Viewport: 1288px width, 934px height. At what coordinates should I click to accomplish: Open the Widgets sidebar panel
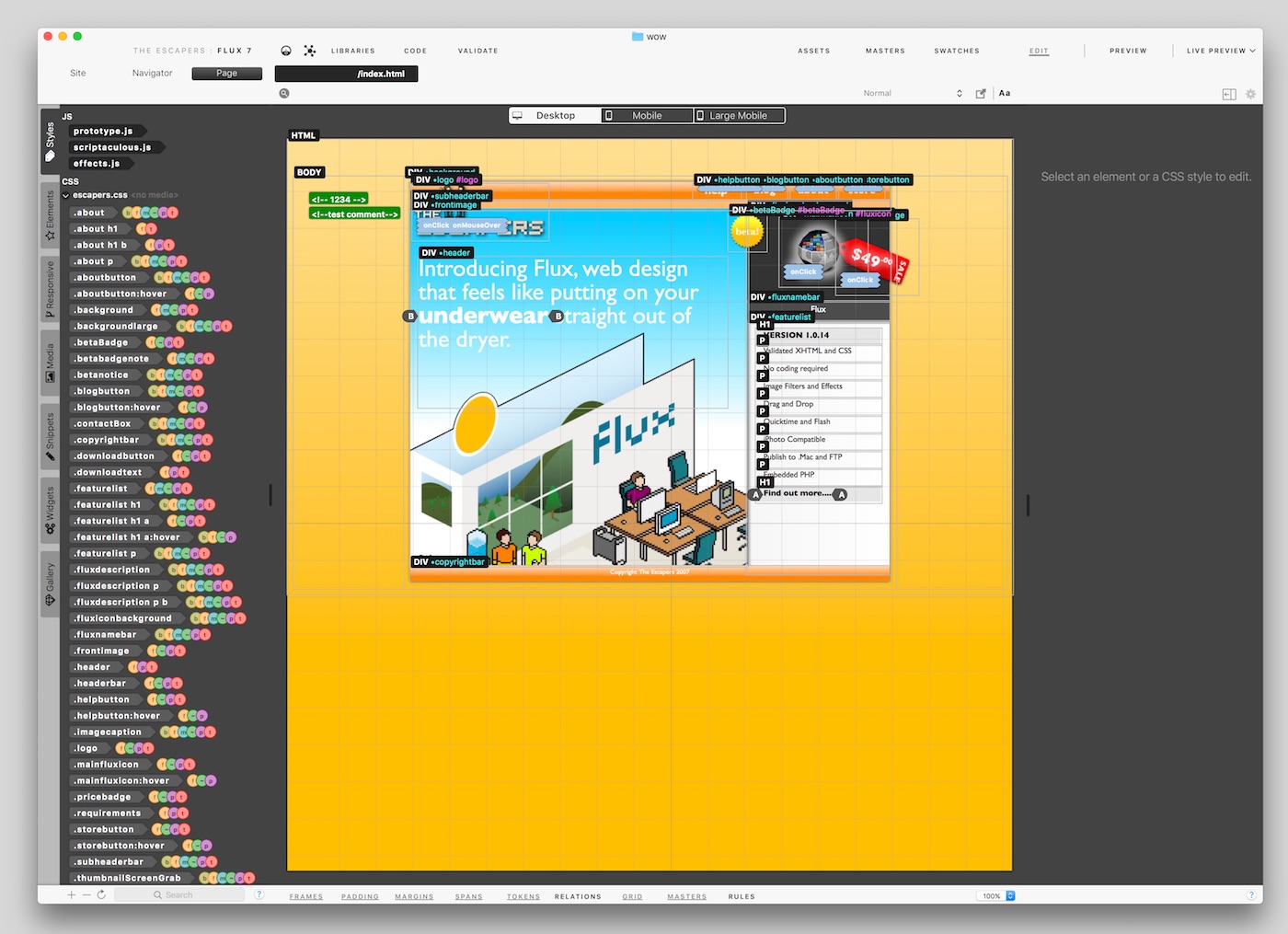[x=50, y=510]
